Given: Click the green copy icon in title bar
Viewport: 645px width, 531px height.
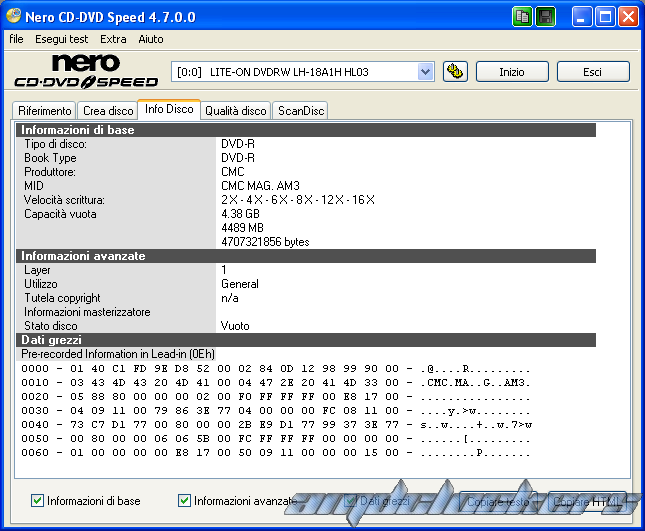Looking at the screenshot, I should click(x=523, y=16).
